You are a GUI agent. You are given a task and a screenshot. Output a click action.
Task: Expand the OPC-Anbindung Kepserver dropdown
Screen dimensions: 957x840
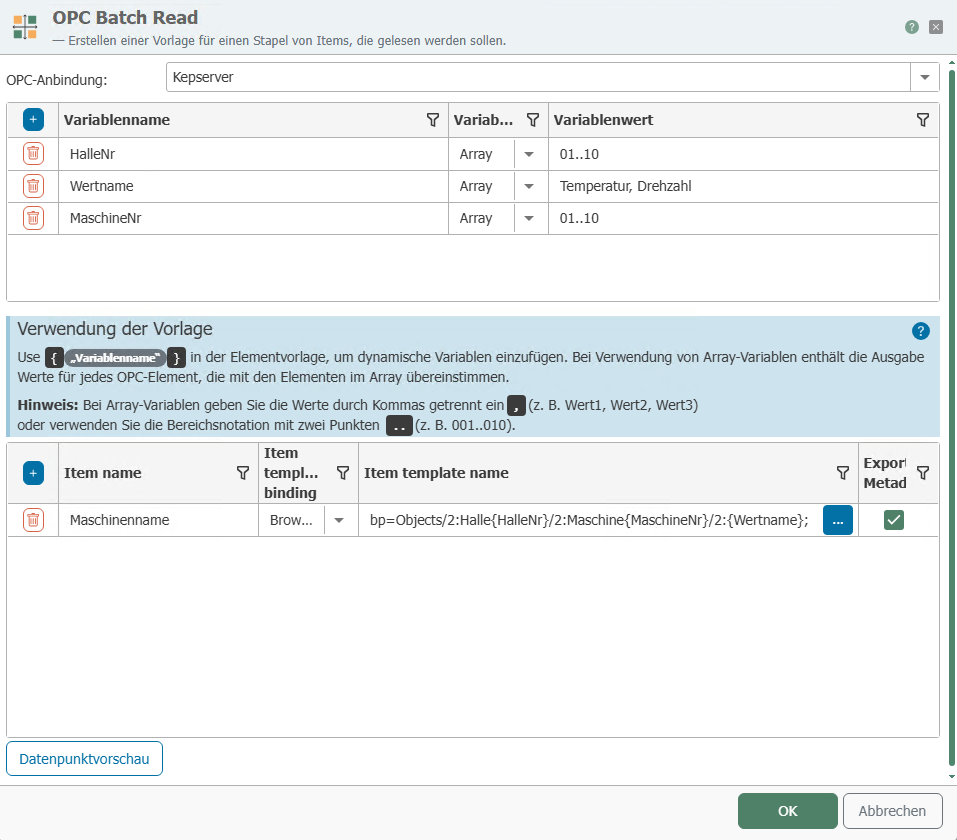point(924,77)
